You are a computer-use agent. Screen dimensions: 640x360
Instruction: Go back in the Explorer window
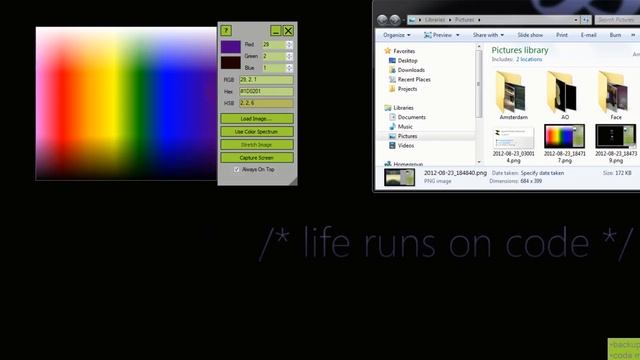[382, 20]
